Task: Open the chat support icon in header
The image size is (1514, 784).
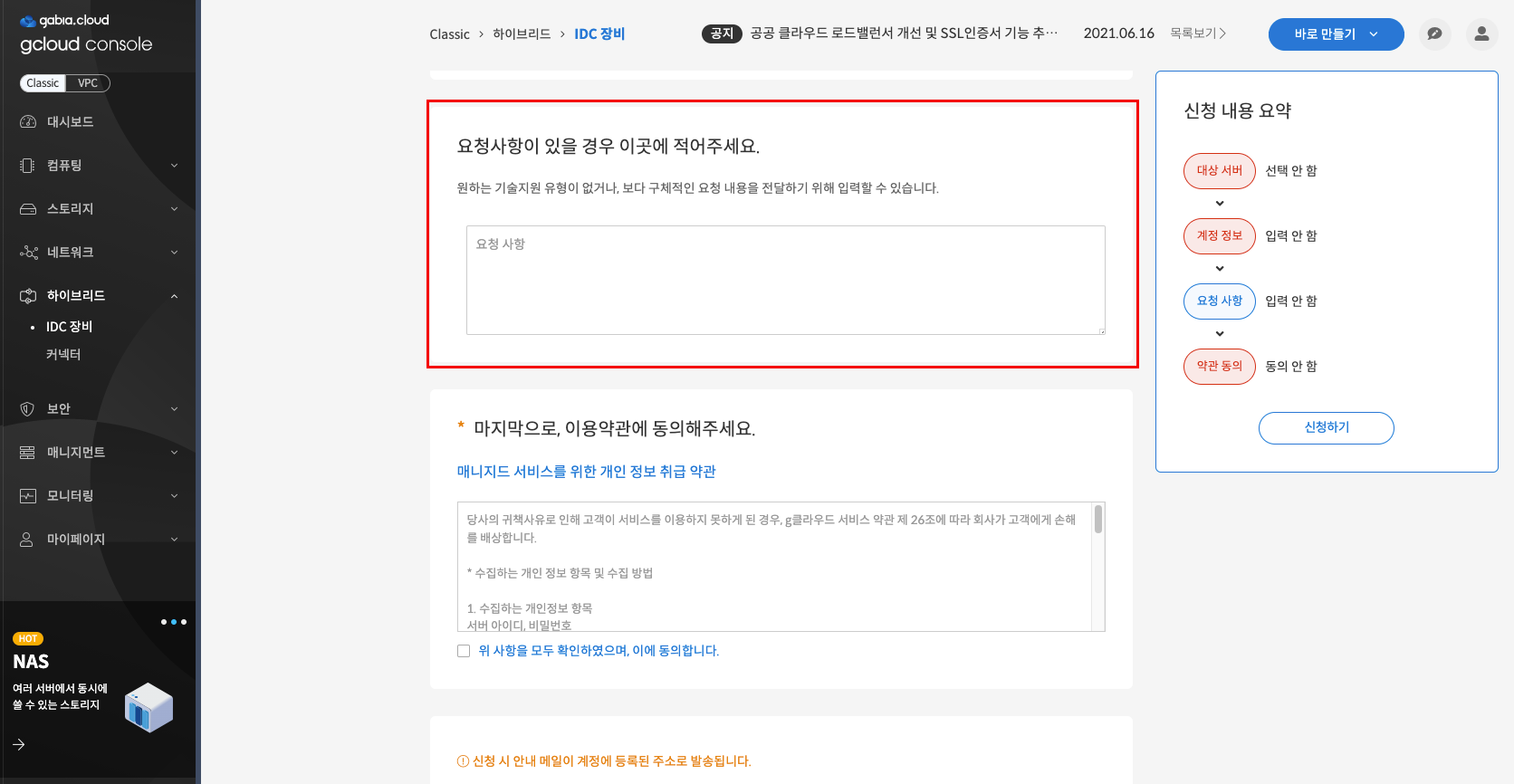Action: pos(1434,34)
